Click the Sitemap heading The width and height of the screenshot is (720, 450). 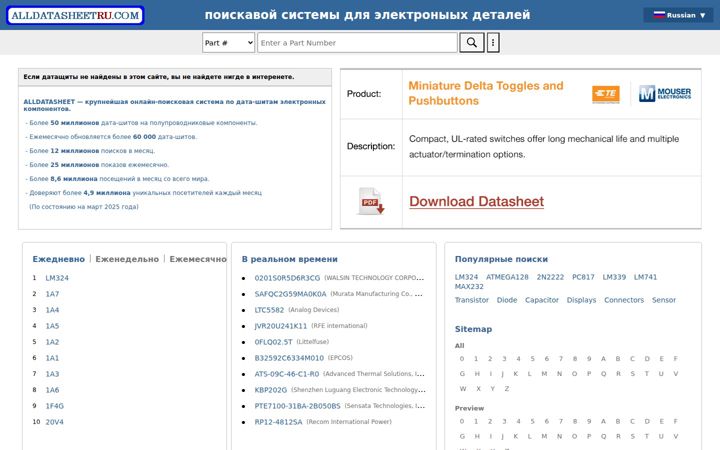pos(473,329)
